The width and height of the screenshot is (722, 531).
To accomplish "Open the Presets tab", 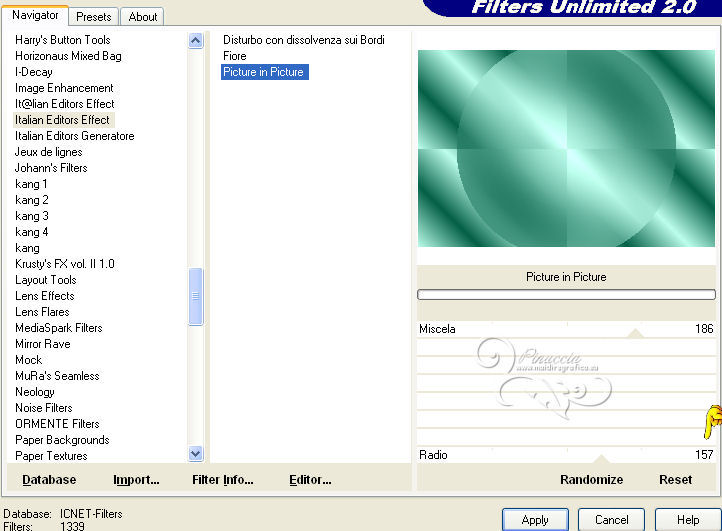I will (93, 17).
